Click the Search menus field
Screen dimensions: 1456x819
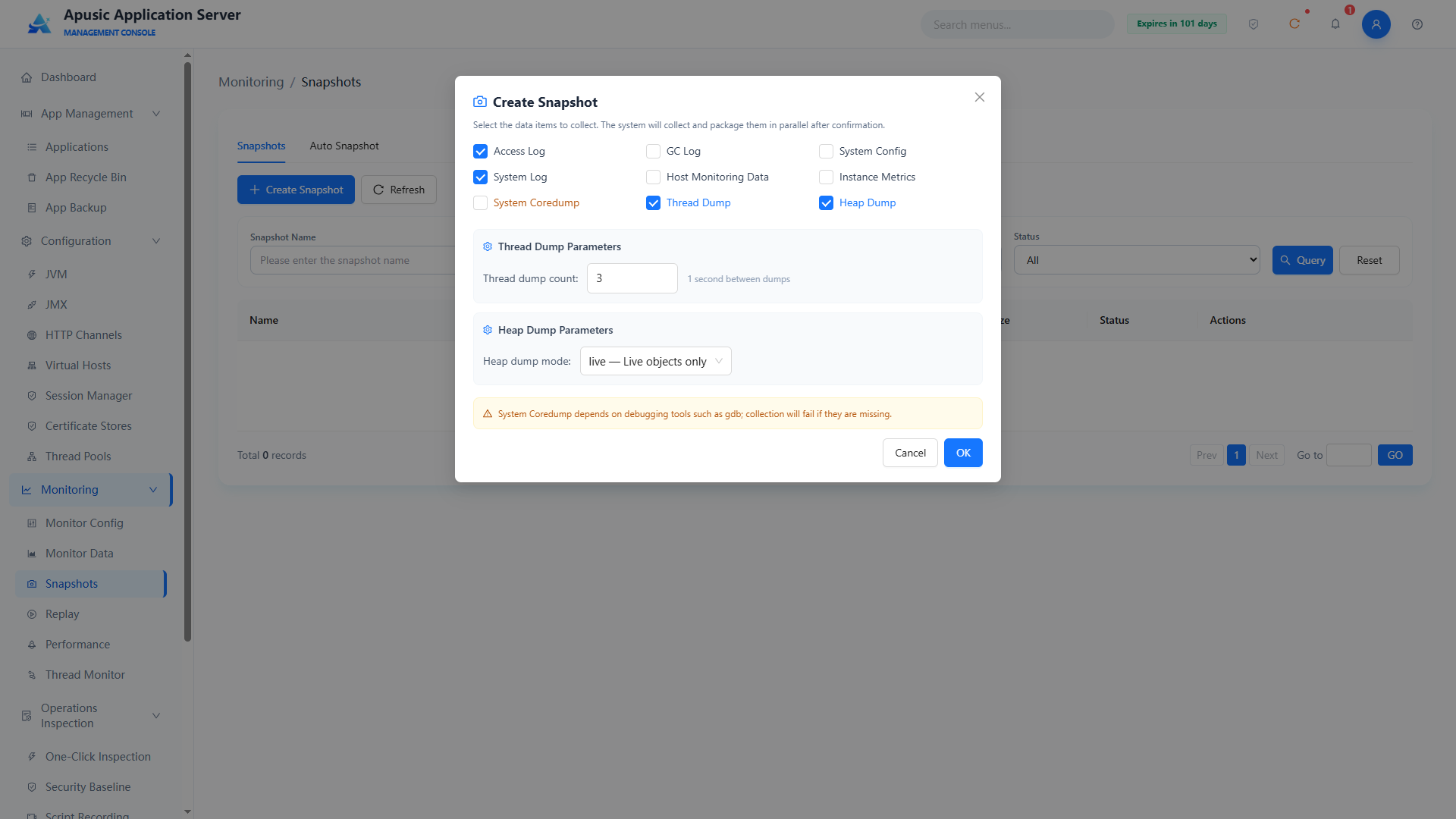pyautogui.click(x=1017, y=24)
